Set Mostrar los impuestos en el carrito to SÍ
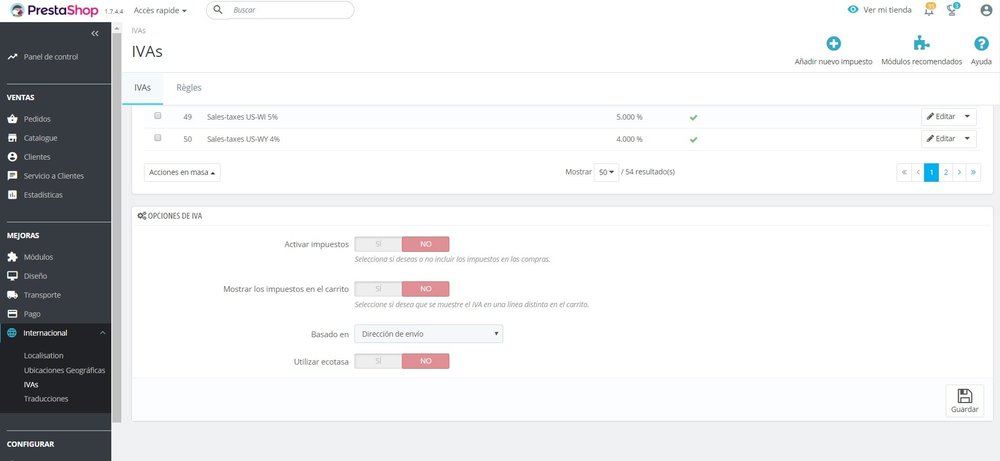 pos(378,289)
